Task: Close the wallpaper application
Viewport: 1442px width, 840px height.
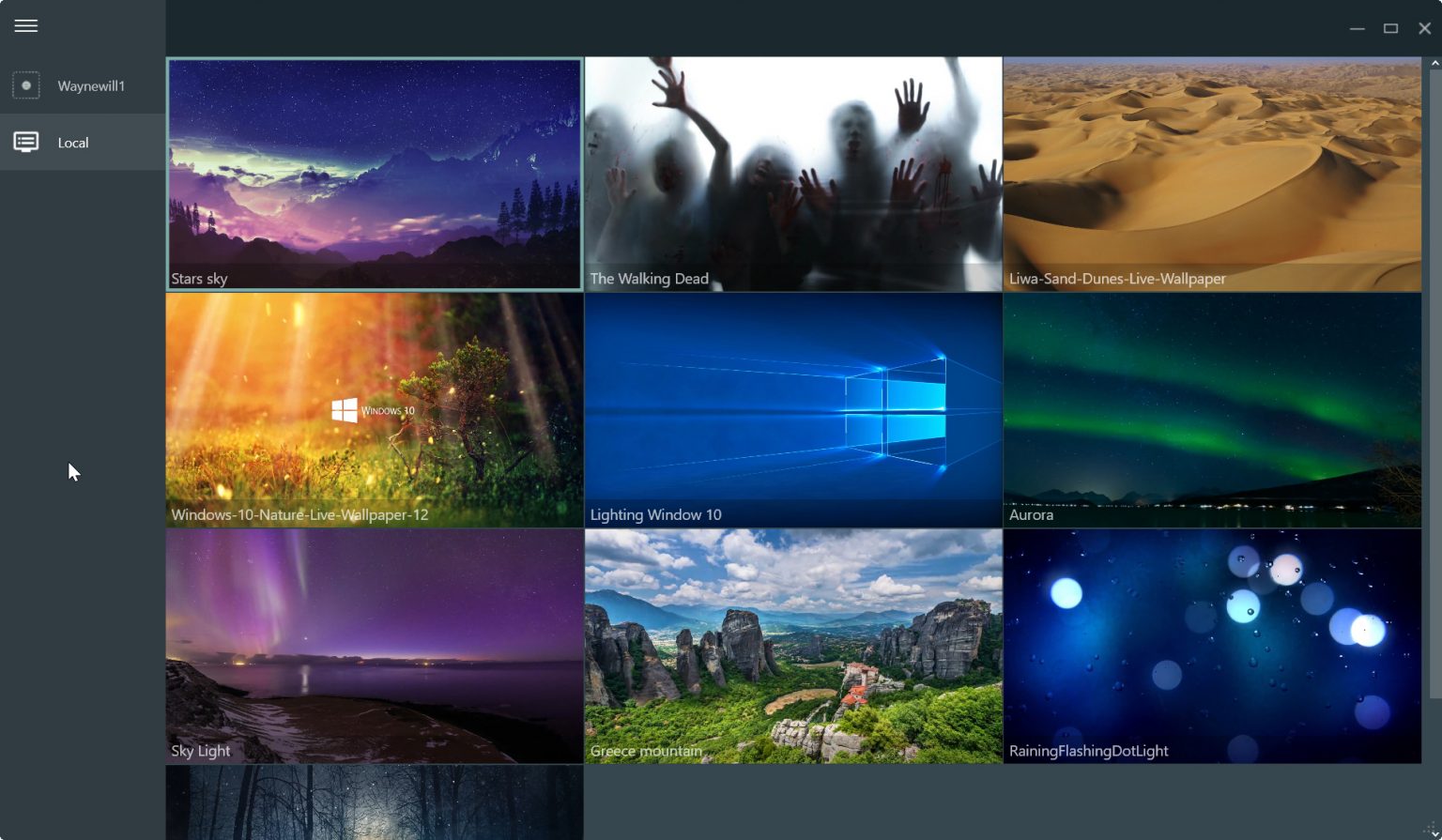Action: 1424,28
